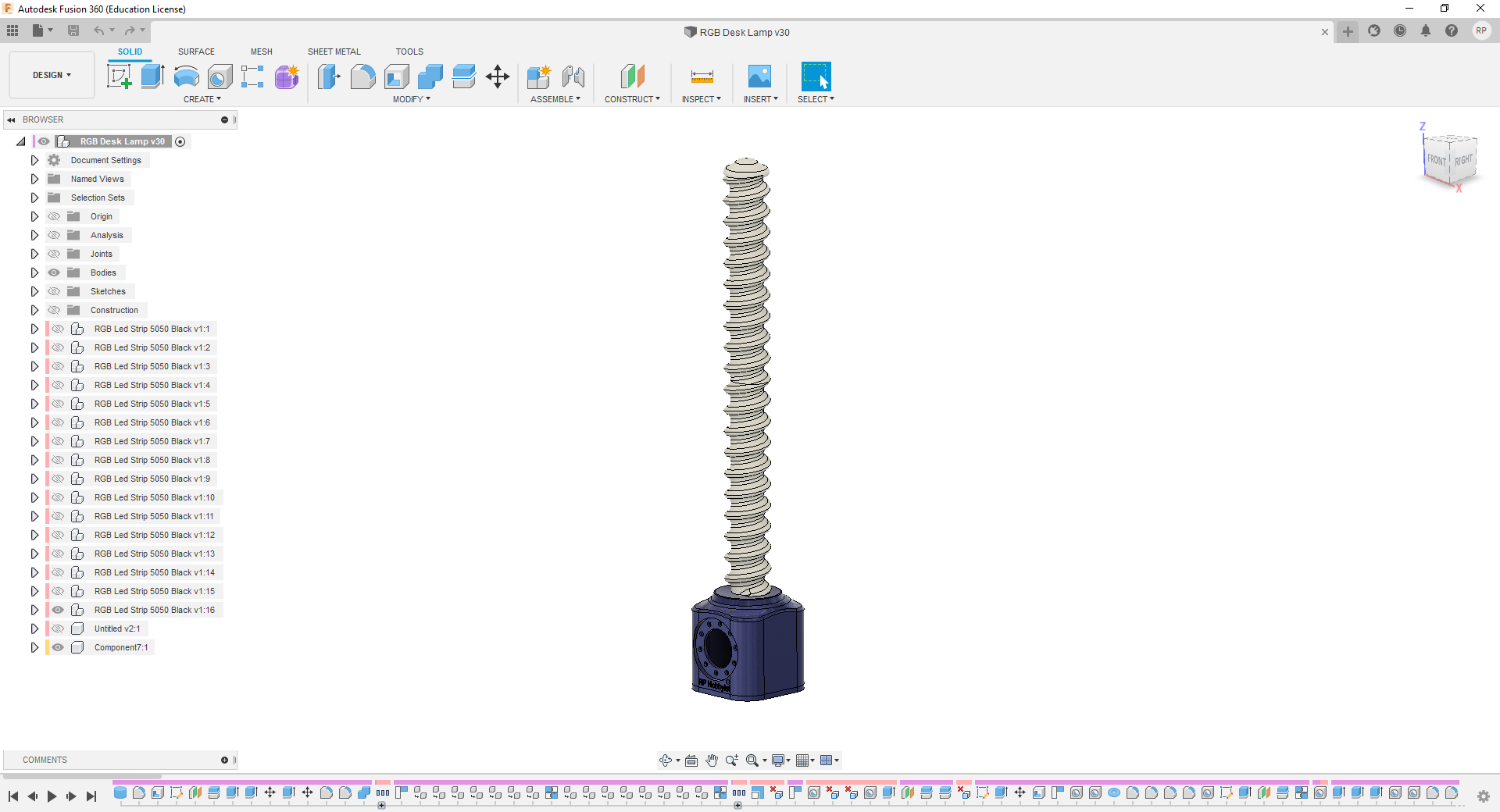Switch to the SHEET METAL tab
The image size is (1500, 812).
pyautogui.click(x=334, y=52)
